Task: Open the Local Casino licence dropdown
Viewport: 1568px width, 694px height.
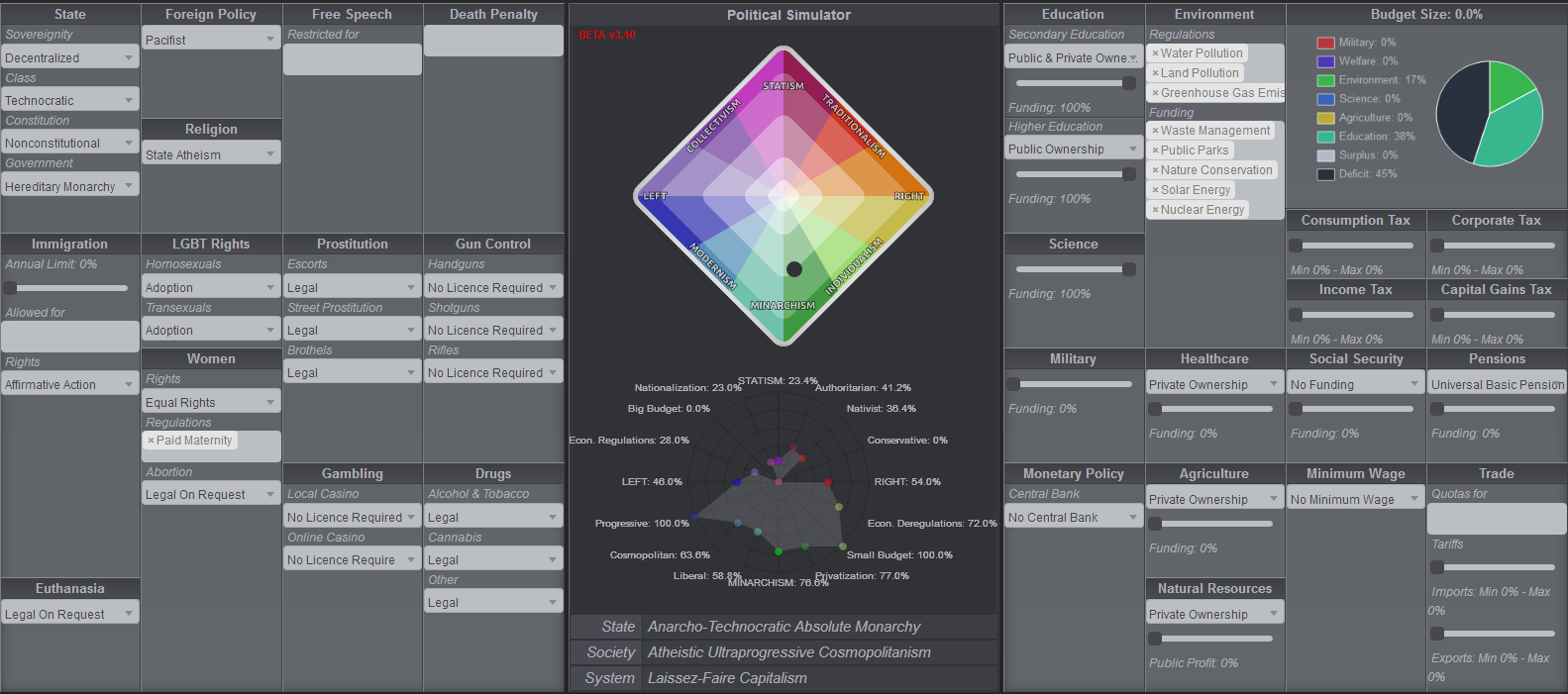Action: click(x=353, y=517)
